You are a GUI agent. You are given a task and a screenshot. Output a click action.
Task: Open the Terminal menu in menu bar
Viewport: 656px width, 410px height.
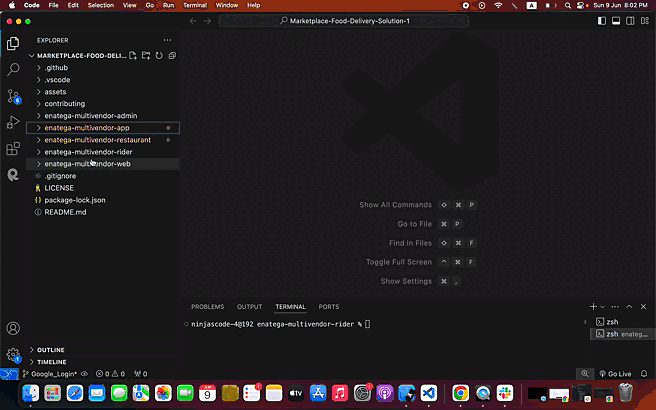[194, 5]
